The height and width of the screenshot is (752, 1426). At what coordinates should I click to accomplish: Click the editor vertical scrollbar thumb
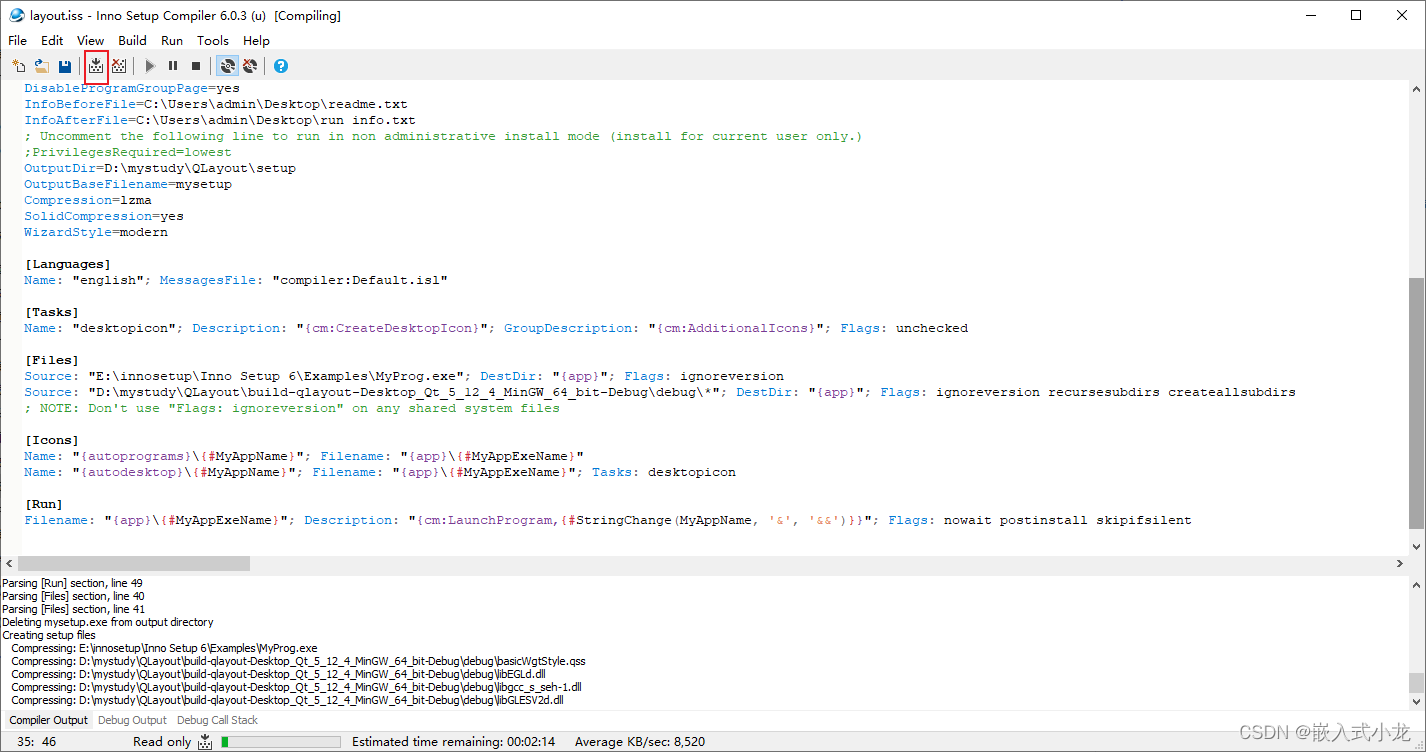click(x=1416, y=403)
